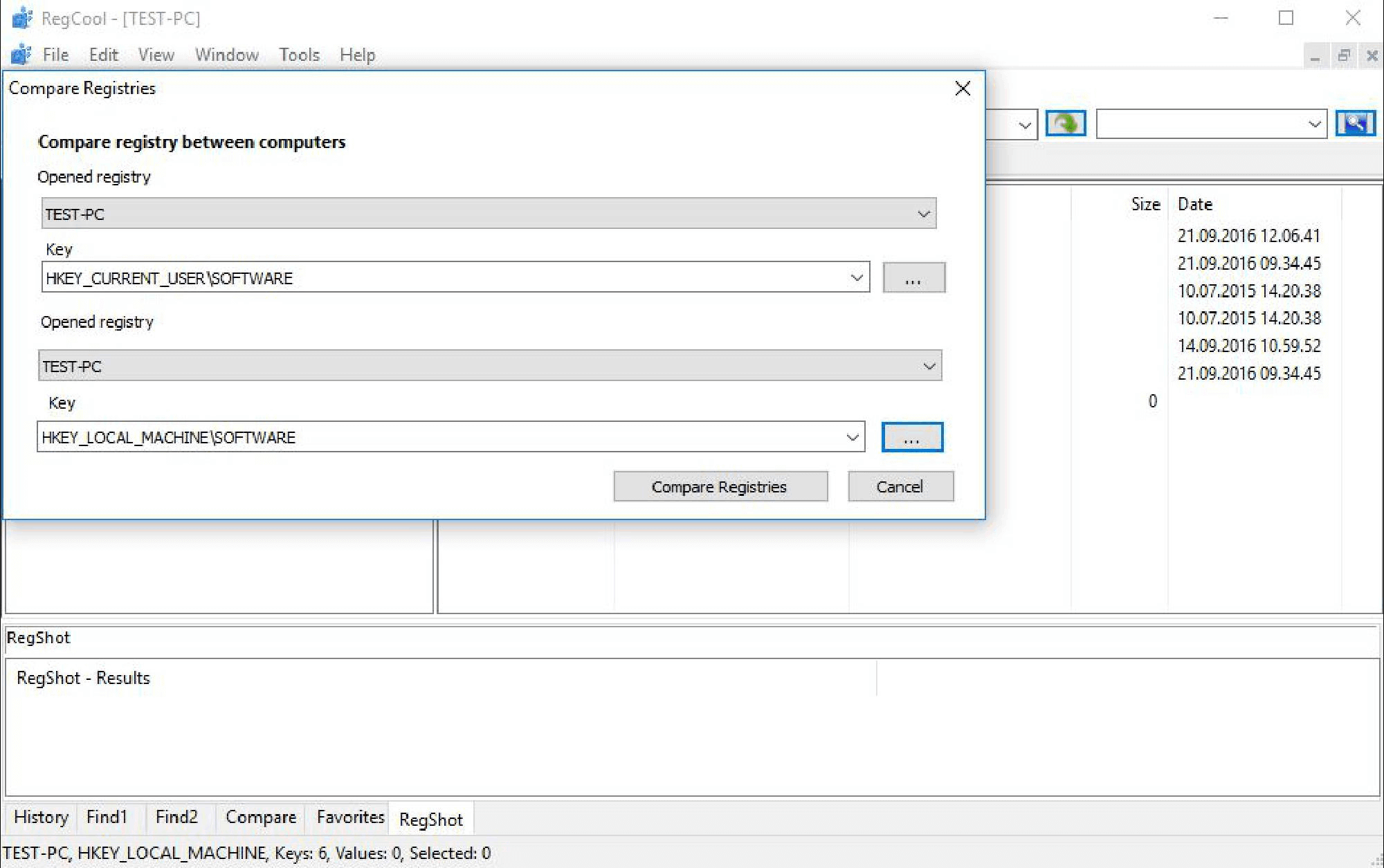This screenshot has height=868, width=1384.
Task: Browse for the first key using ellipsis button
Action: [914, 277]
